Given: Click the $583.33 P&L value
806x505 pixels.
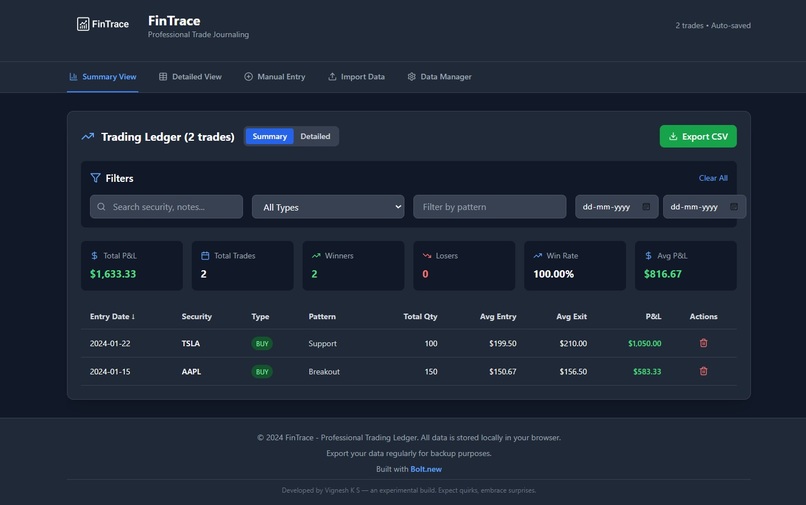Looking at the screenshot, I should point(647,371).
